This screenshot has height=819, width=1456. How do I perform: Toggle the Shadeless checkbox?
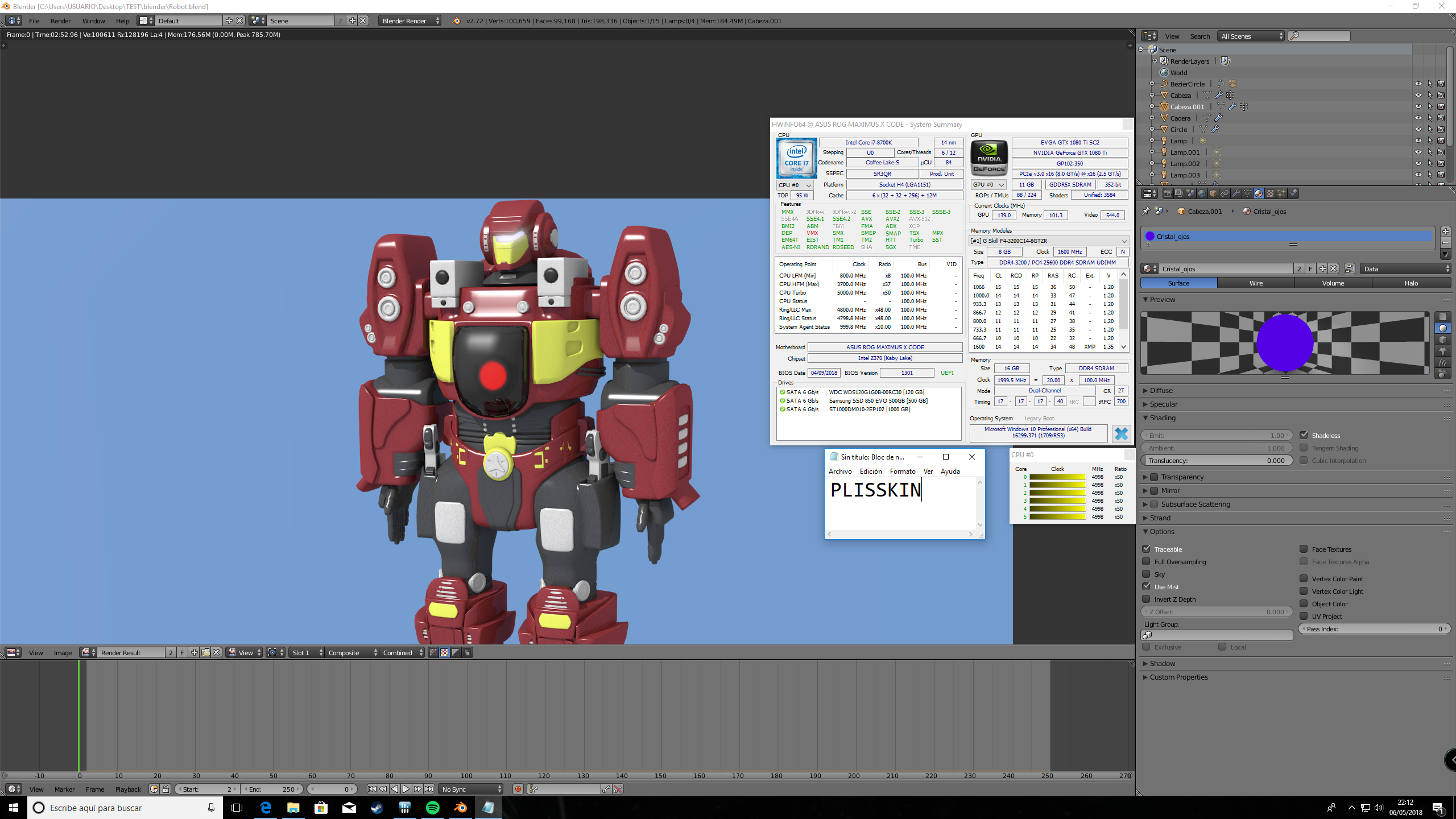click(1304, 435)
